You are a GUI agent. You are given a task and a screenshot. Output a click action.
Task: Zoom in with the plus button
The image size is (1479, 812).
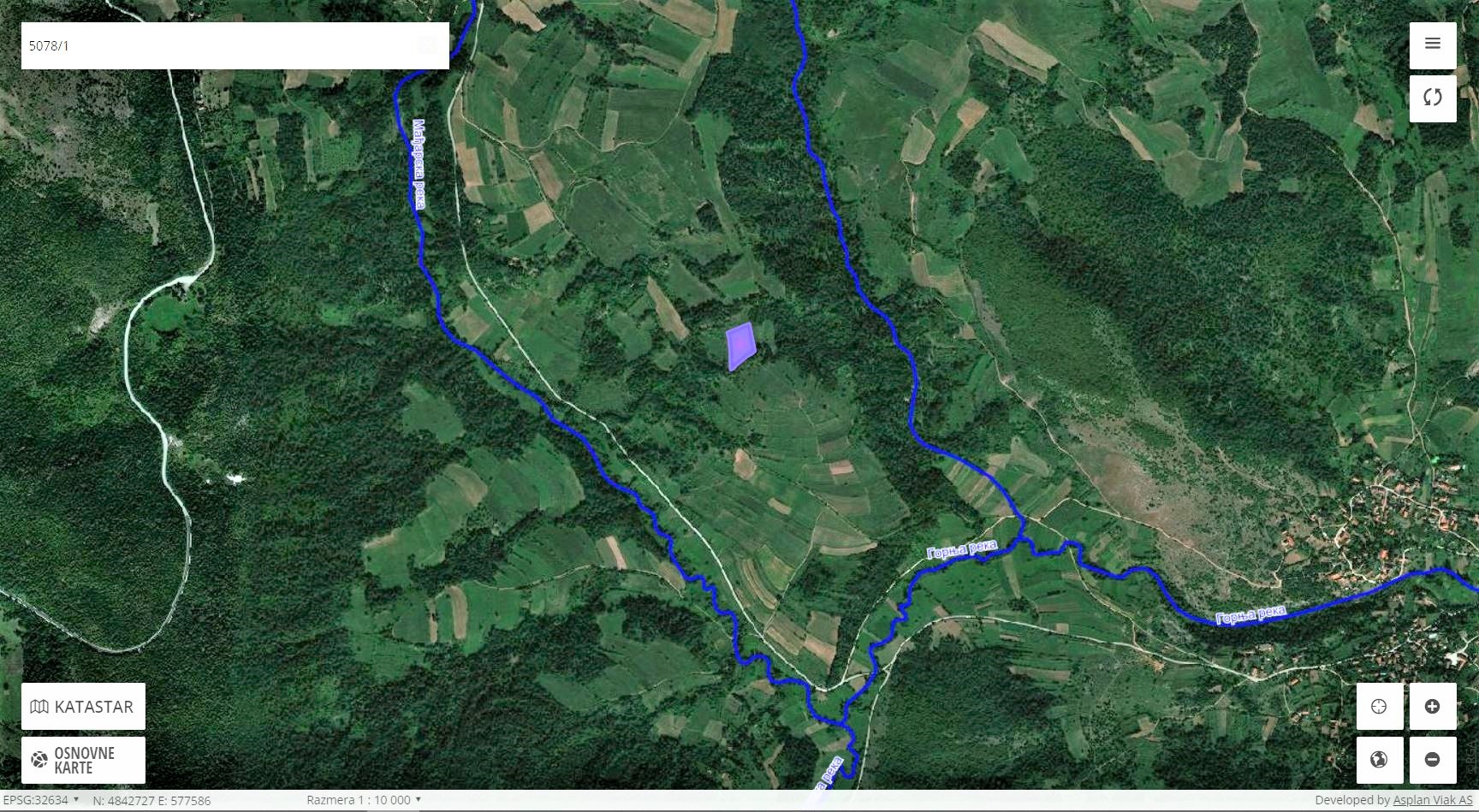pyautogui.click(x=1433, y=706)
